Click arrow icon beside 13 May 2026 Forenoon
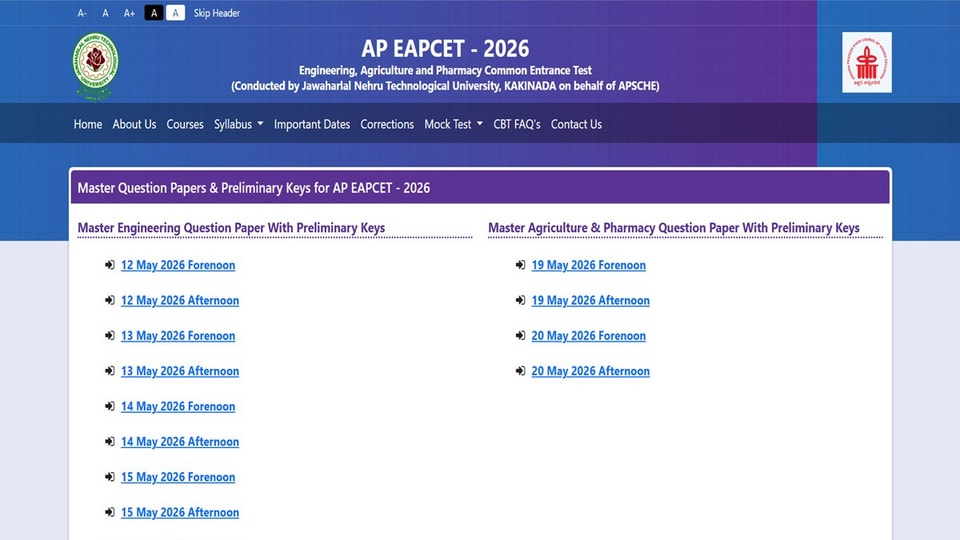The height and width of the screenshot is (540, 960). coord(110,336)
